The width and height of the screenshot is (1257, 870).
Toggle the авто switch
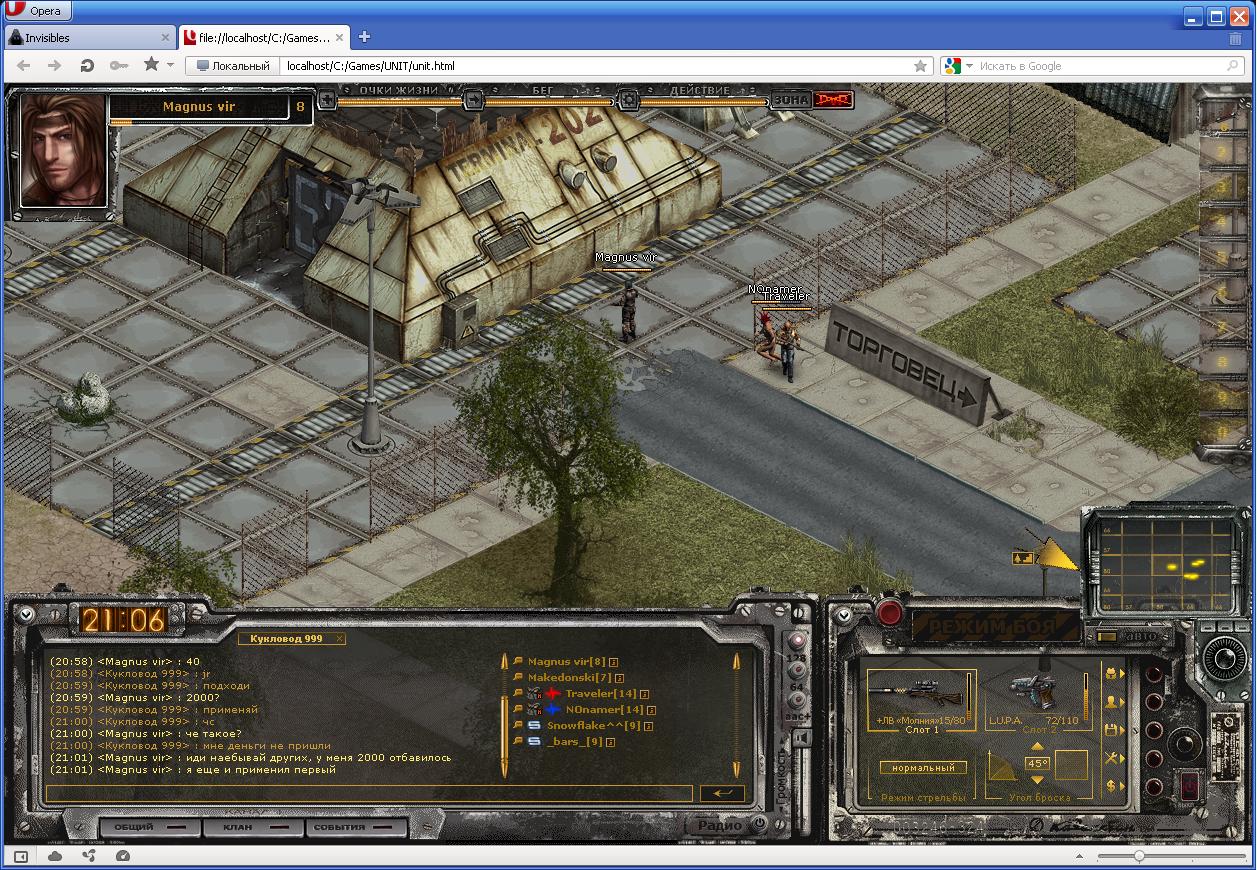pos(1107,636)
